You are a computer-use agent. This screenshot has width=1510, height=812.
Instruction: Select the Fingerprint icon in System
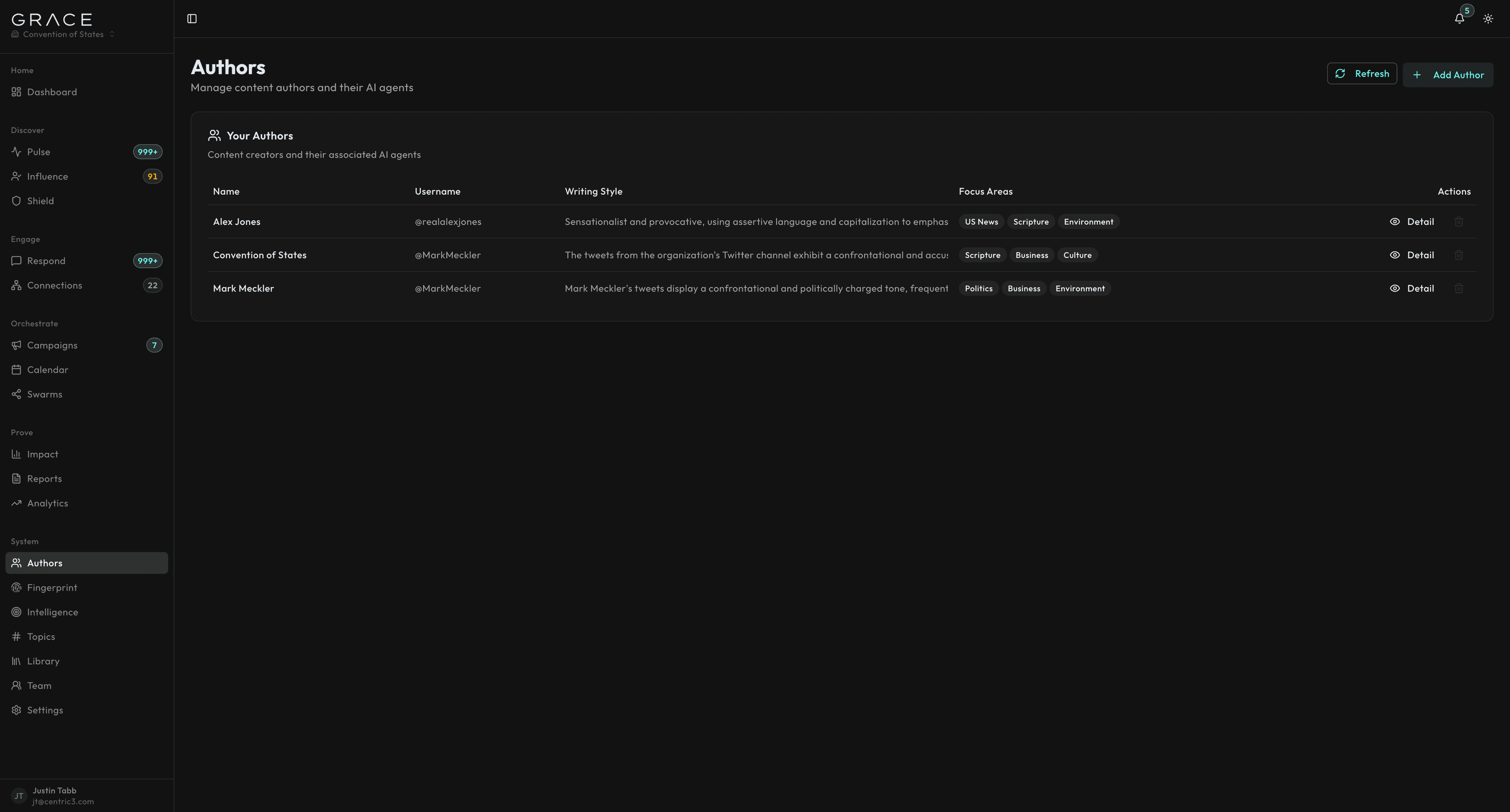(16, 587)
